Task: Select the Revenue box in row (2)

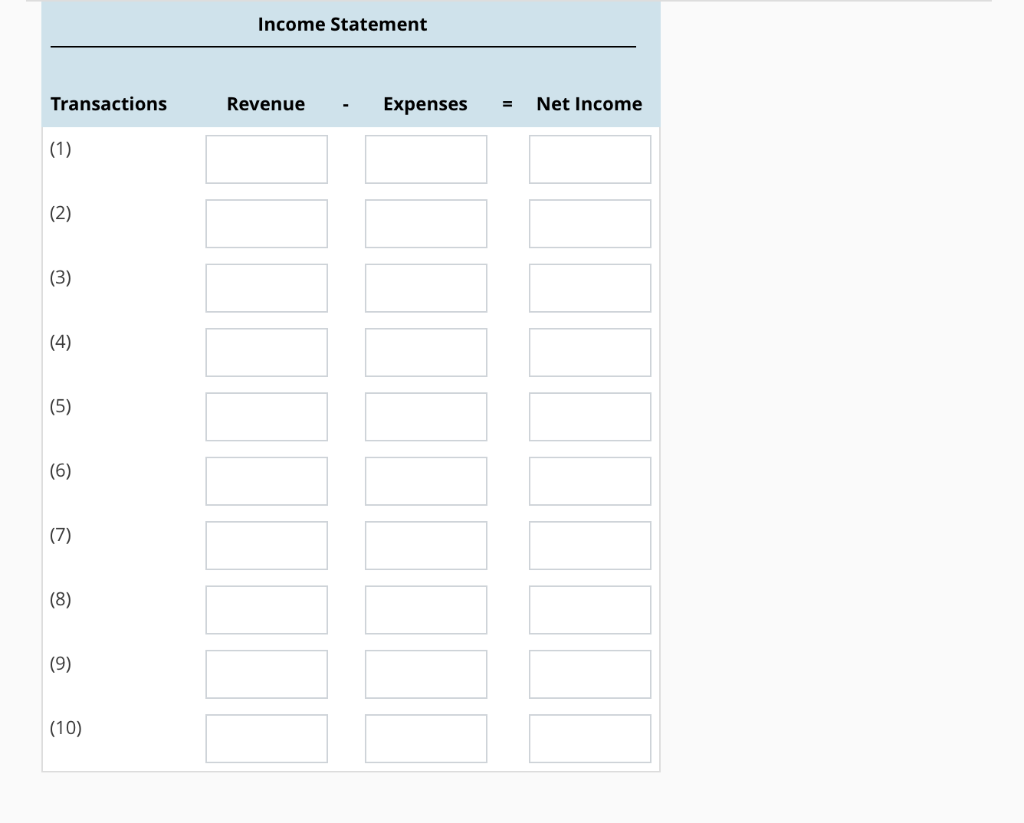Action: [266, 224]
